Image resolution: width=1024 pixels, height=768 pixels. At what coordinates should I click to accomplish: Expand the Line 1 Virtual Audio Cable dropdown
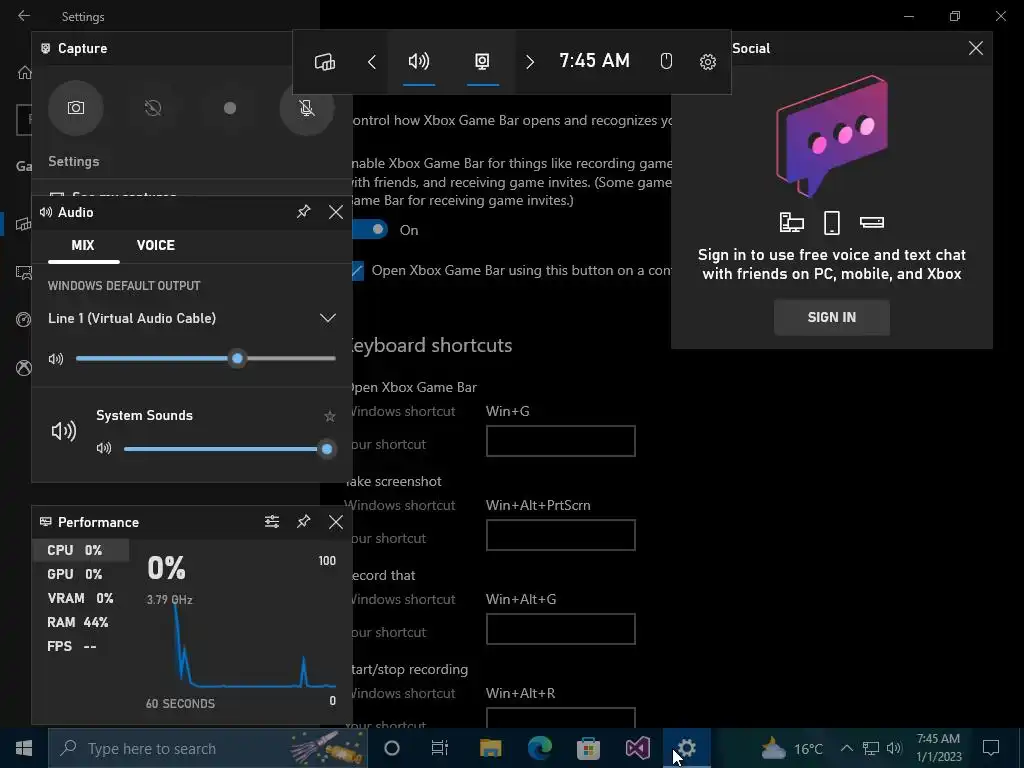pyautogui.click(x=328, y=319)
